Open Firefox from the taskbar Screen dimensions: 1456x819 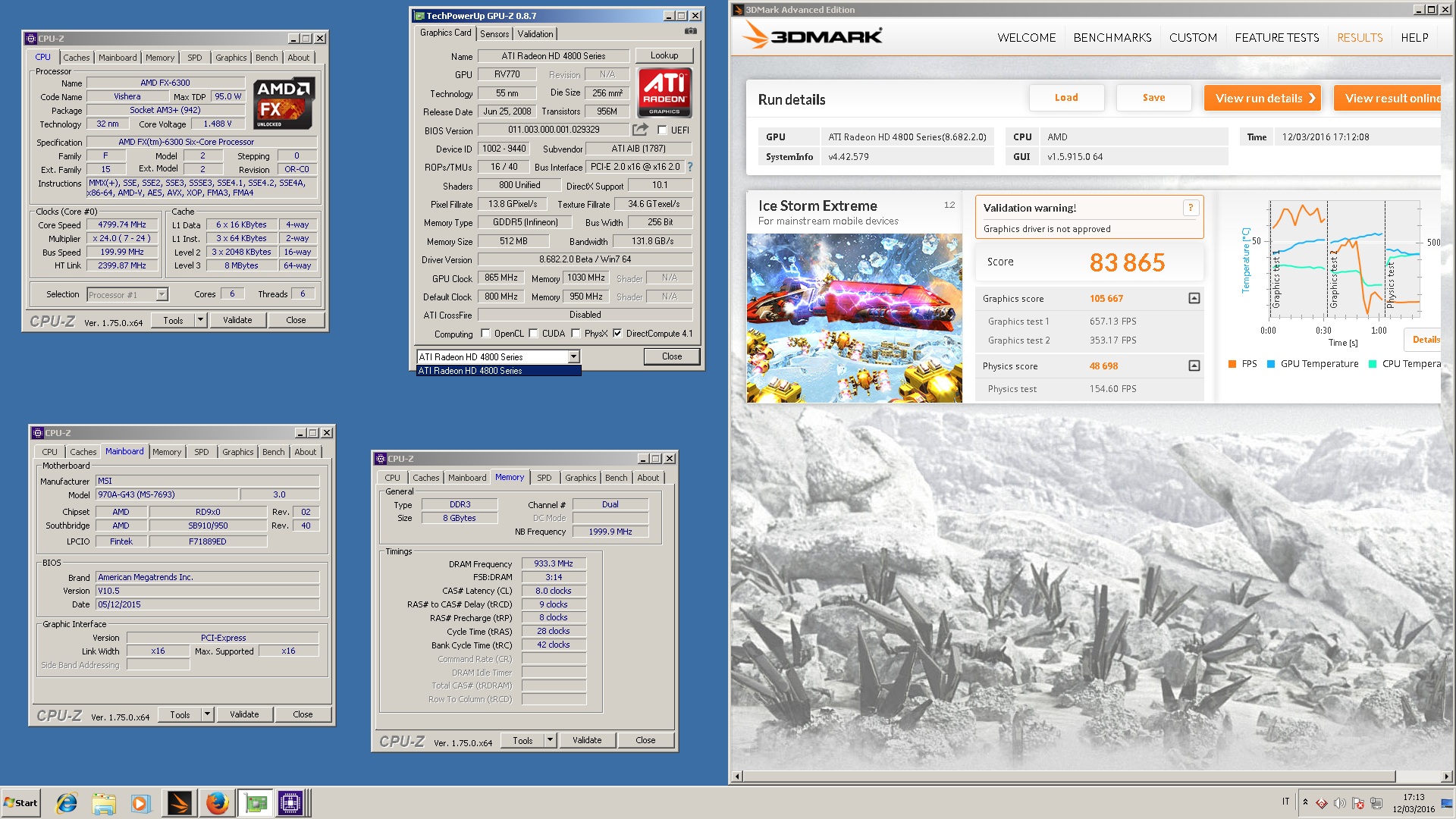click(218, 802)
